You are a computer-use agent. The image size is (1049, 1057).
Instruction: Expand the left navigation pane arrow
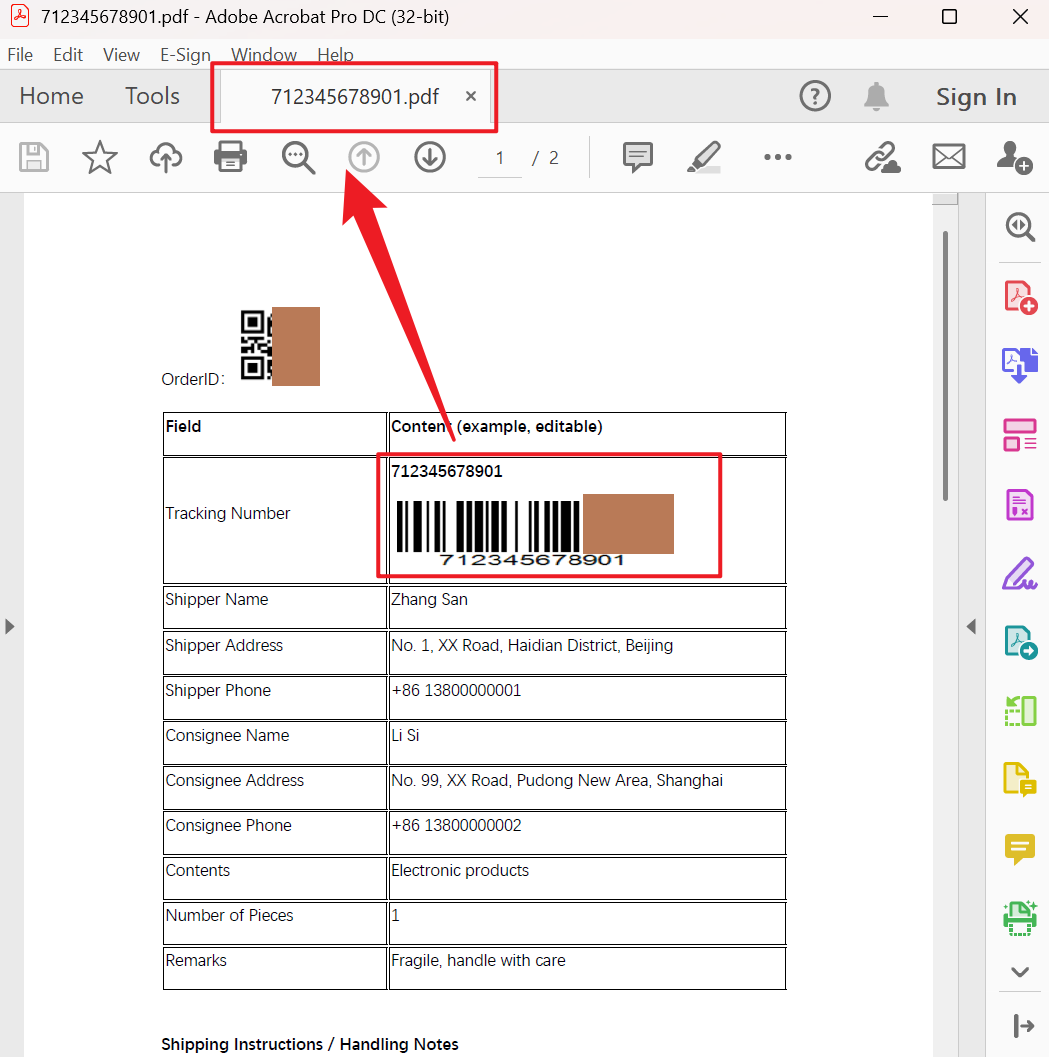coord(10,626)
